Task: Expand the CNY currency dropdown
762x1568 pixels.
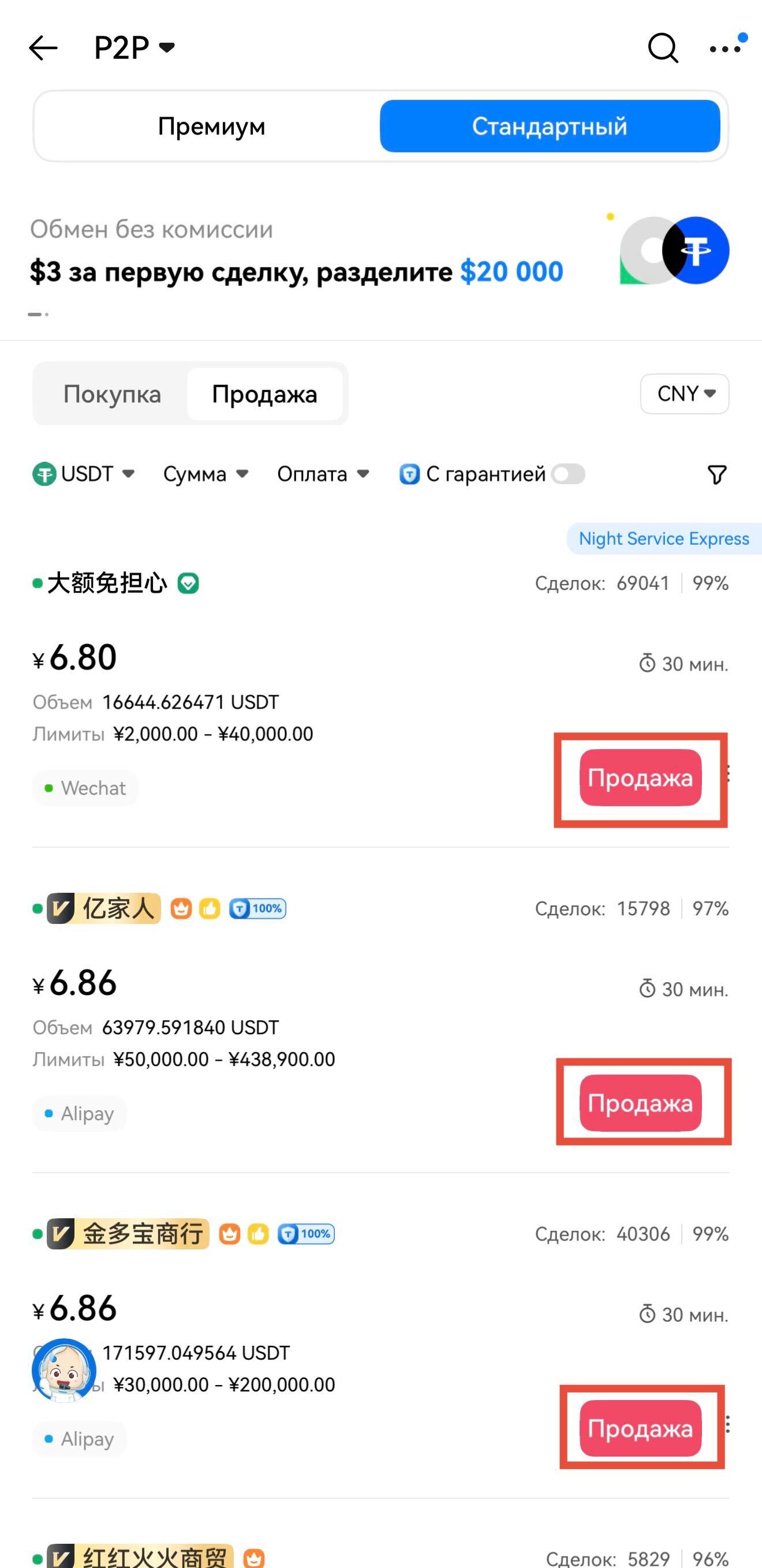Action: (685, 394)
